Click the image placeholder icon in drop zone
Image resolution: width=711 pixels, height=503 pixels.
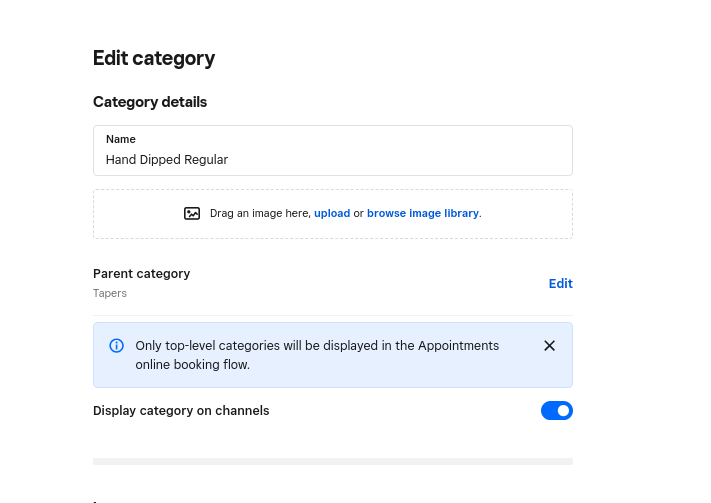(x=192, y=213)
